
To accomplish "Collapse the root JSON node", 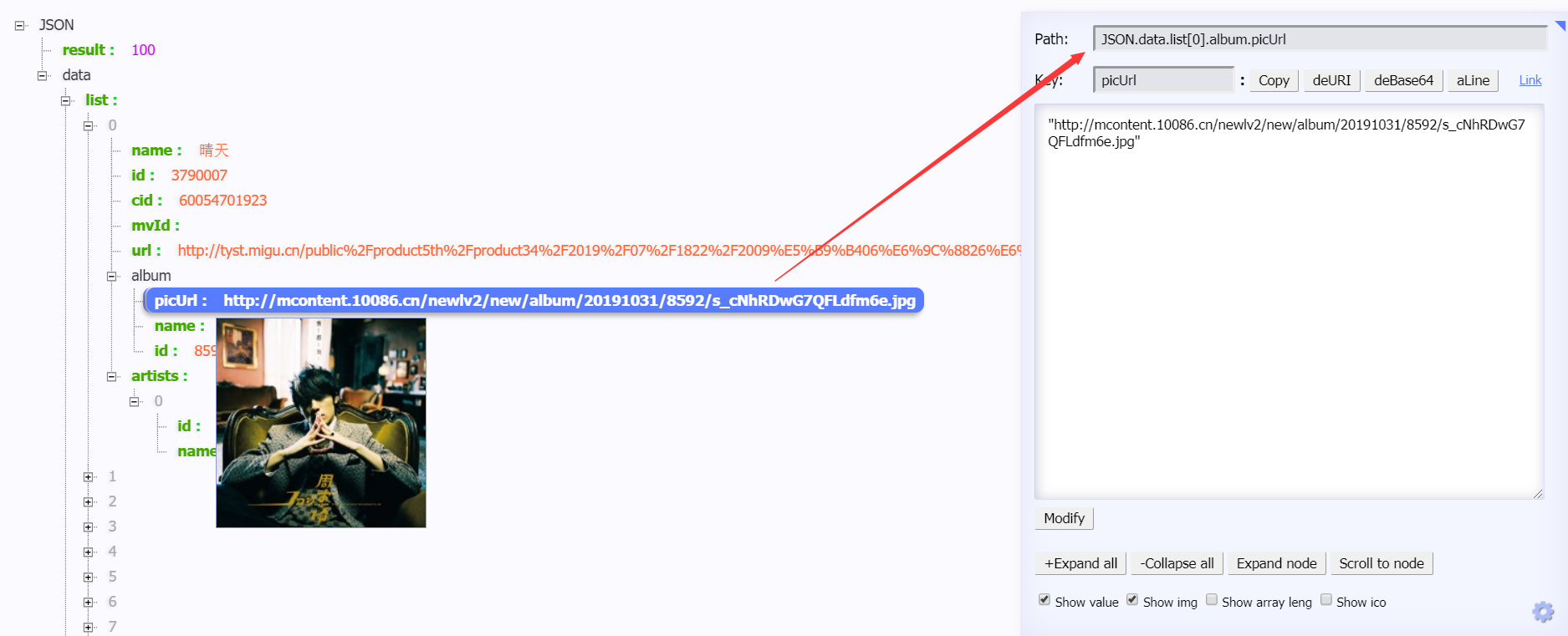I will click(20, 26).
